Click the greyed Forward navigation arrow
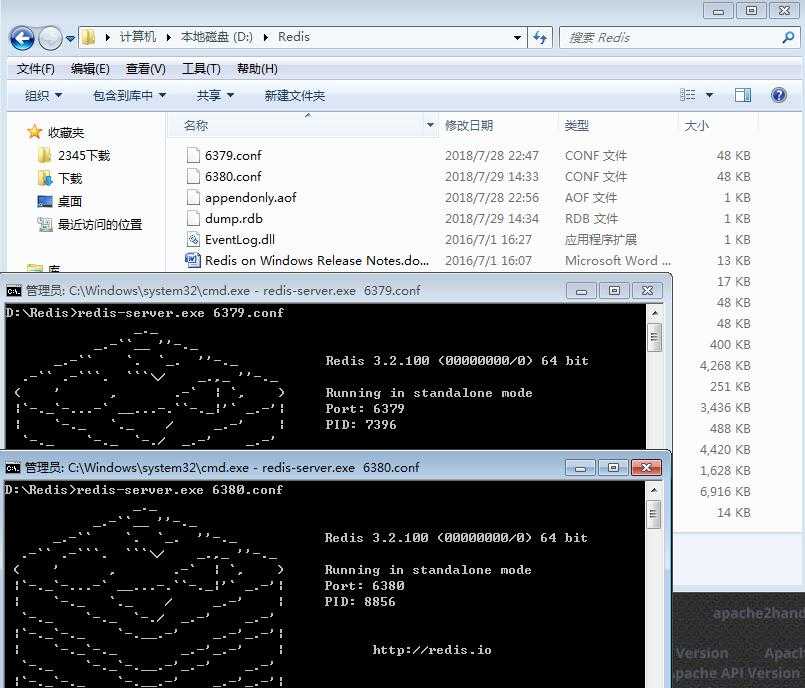This screenshot has height=688, width=805. 50,38
